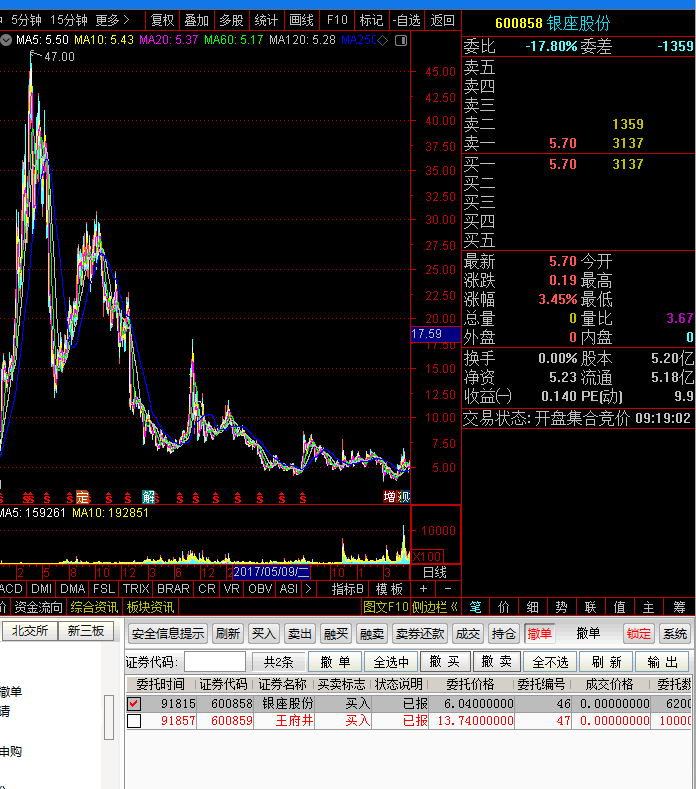Open the 叠加 overlay option
This screenshot has height=789, width=696.
(197, 21)
